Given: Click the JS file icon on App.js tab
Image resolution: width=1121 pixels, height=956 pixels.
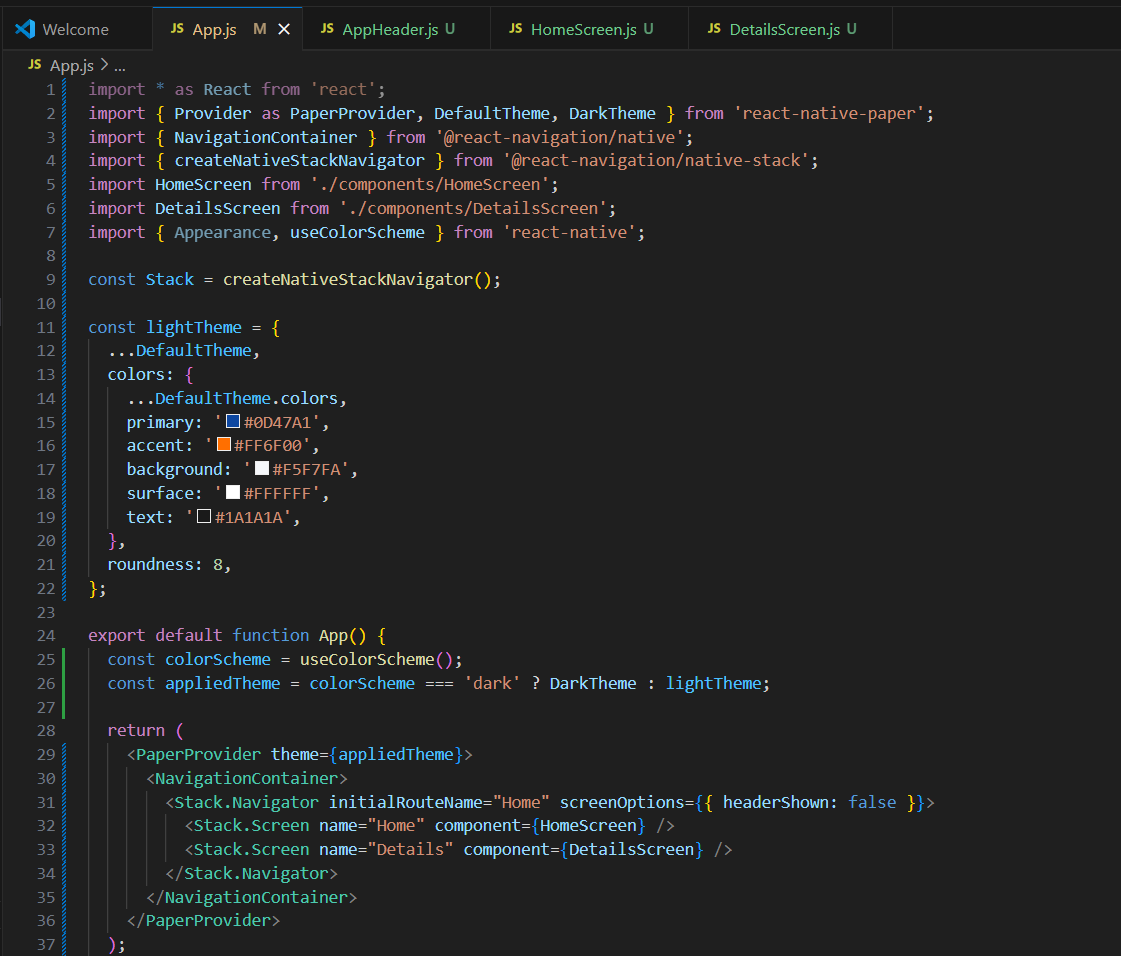Looking at the screenshot, I should (x=177, y=29).
